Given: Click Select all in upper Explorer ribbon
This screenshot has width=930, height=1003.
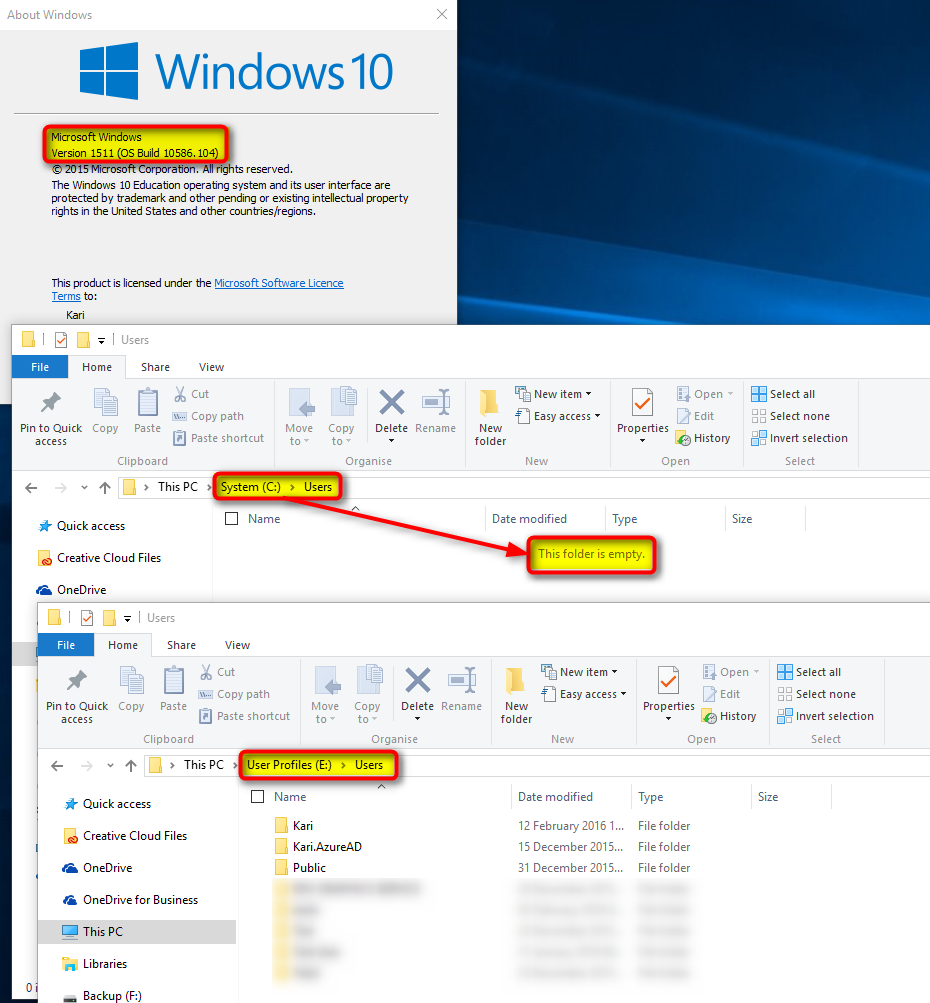Looking at the screenshot, I should (x=784, y=394).
